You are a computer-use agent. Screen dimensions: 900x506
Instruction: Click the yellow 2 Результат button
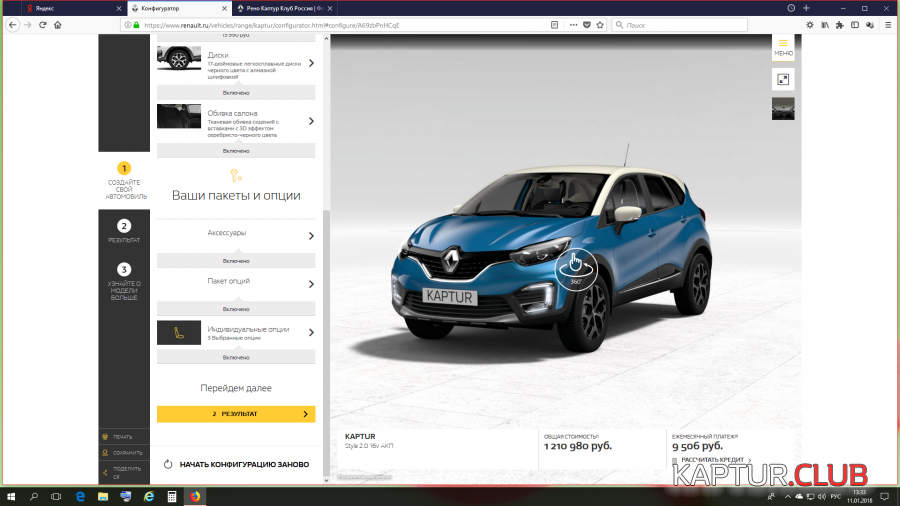pos(236,414)
